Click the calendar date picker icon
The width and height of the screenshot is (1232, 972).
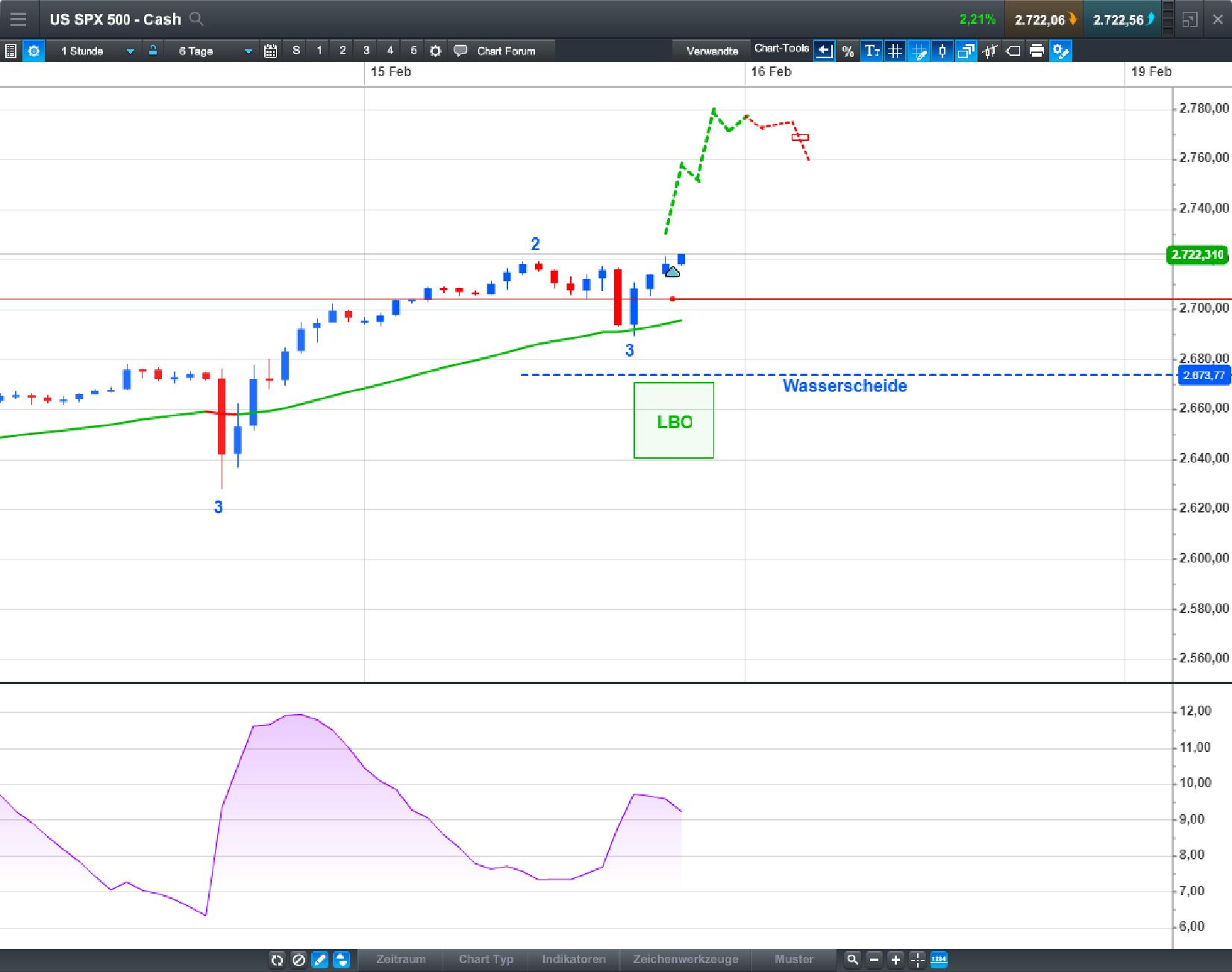271,51
